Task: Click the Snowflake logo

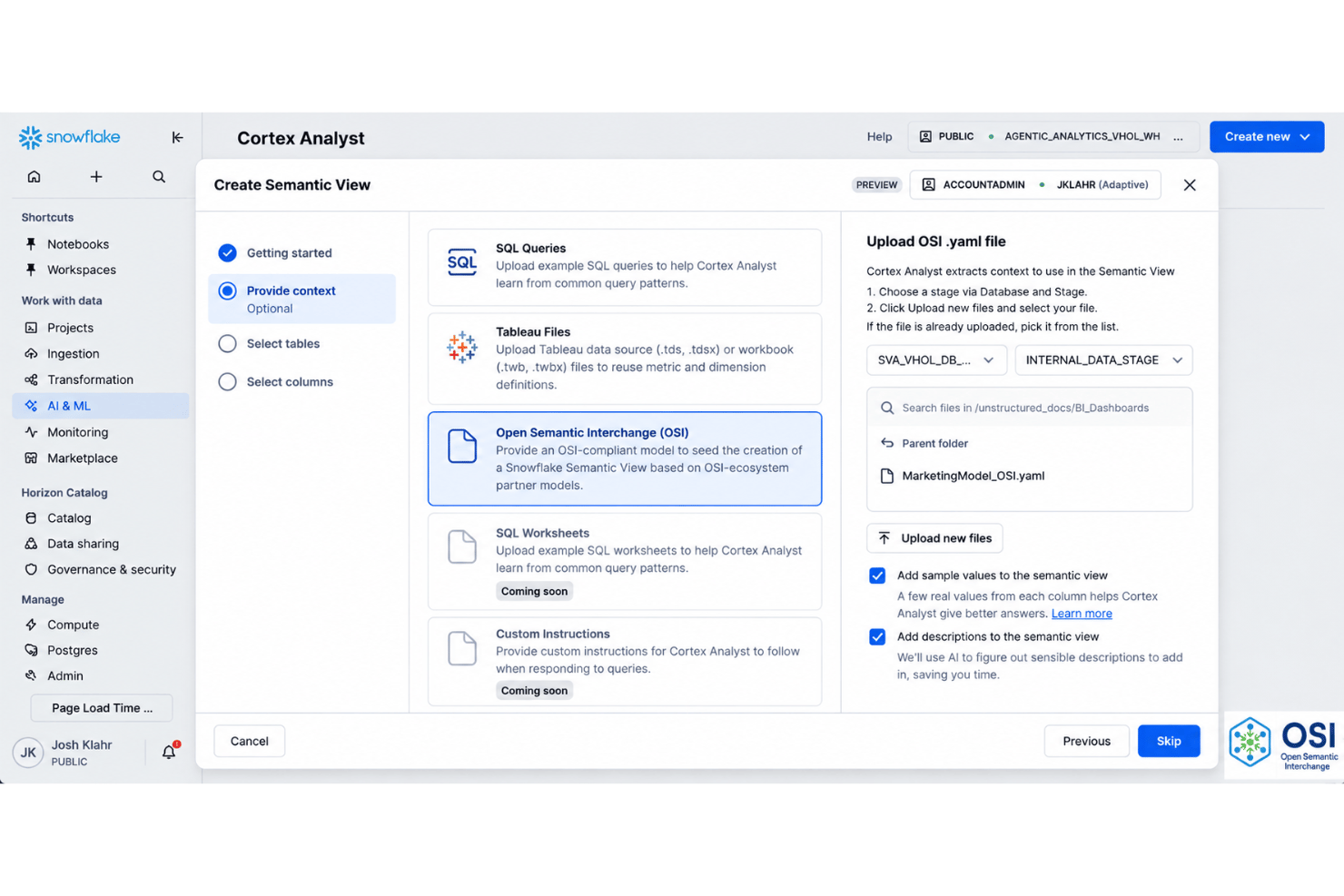Action: (69, 137)
